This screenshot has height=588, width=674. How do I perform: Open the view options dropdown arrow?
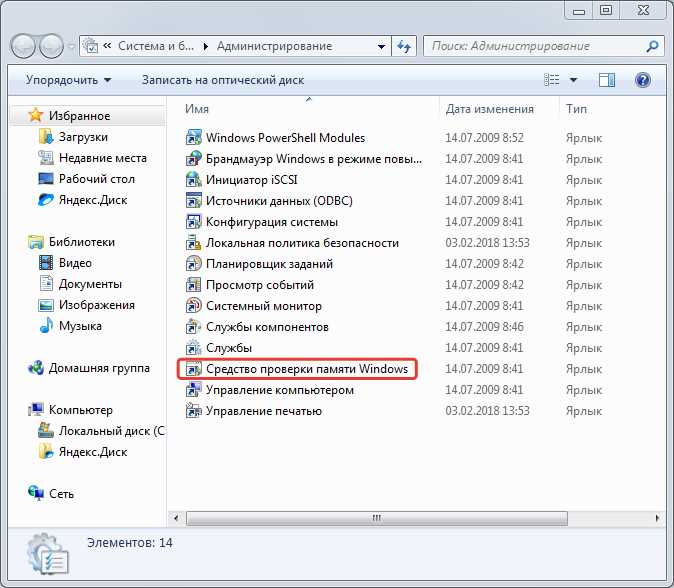pos(574,80)
